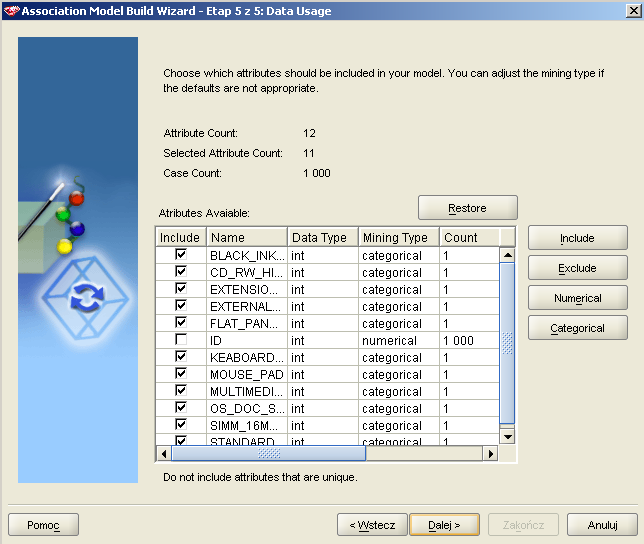This screenshot has width=644, height=544.
Task: Click the Count column header
Action: (469, 237)
